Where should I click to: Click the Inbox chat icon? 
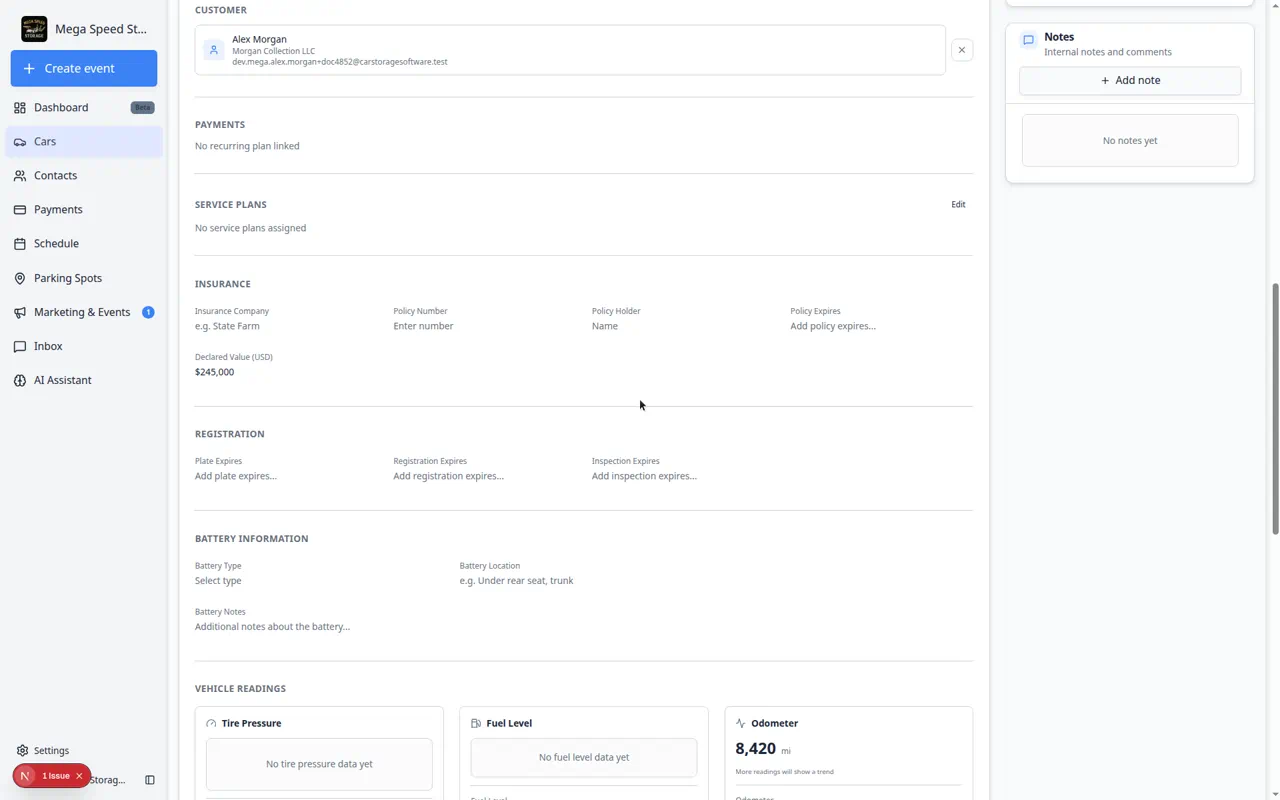pos(20,346)
